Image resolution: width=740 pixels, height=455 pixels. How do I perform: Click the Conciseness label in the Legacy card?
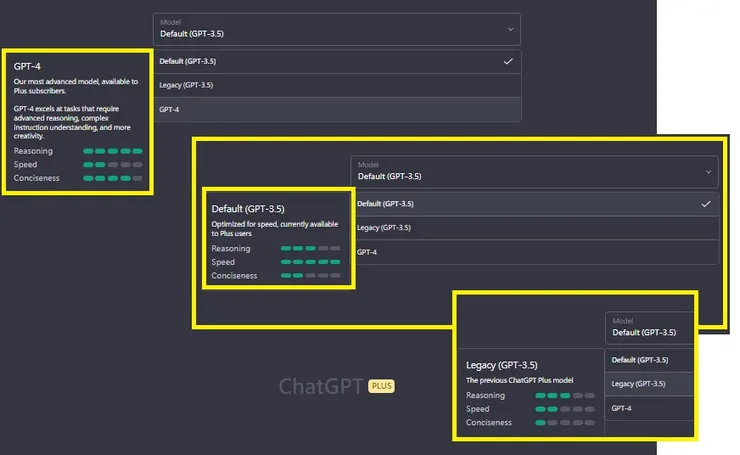tap(488, 422)
